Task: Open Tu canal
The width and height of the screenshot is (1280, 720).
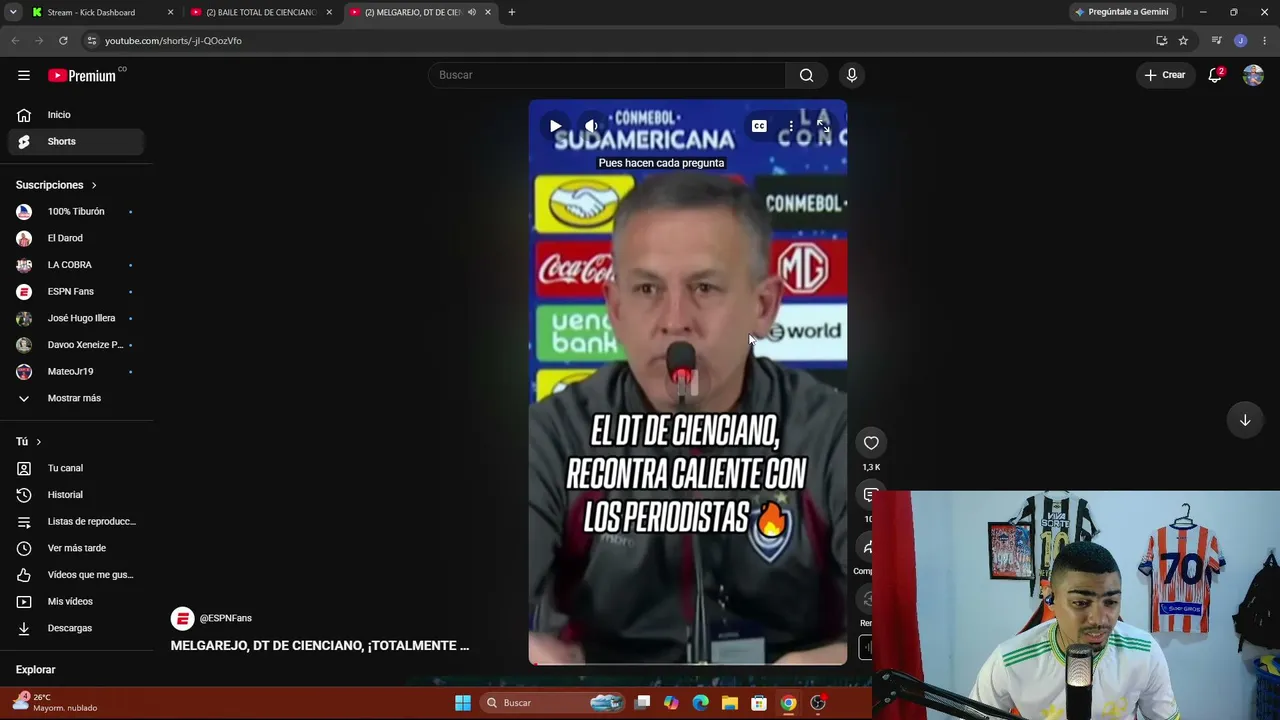Action: pos(76,468)
